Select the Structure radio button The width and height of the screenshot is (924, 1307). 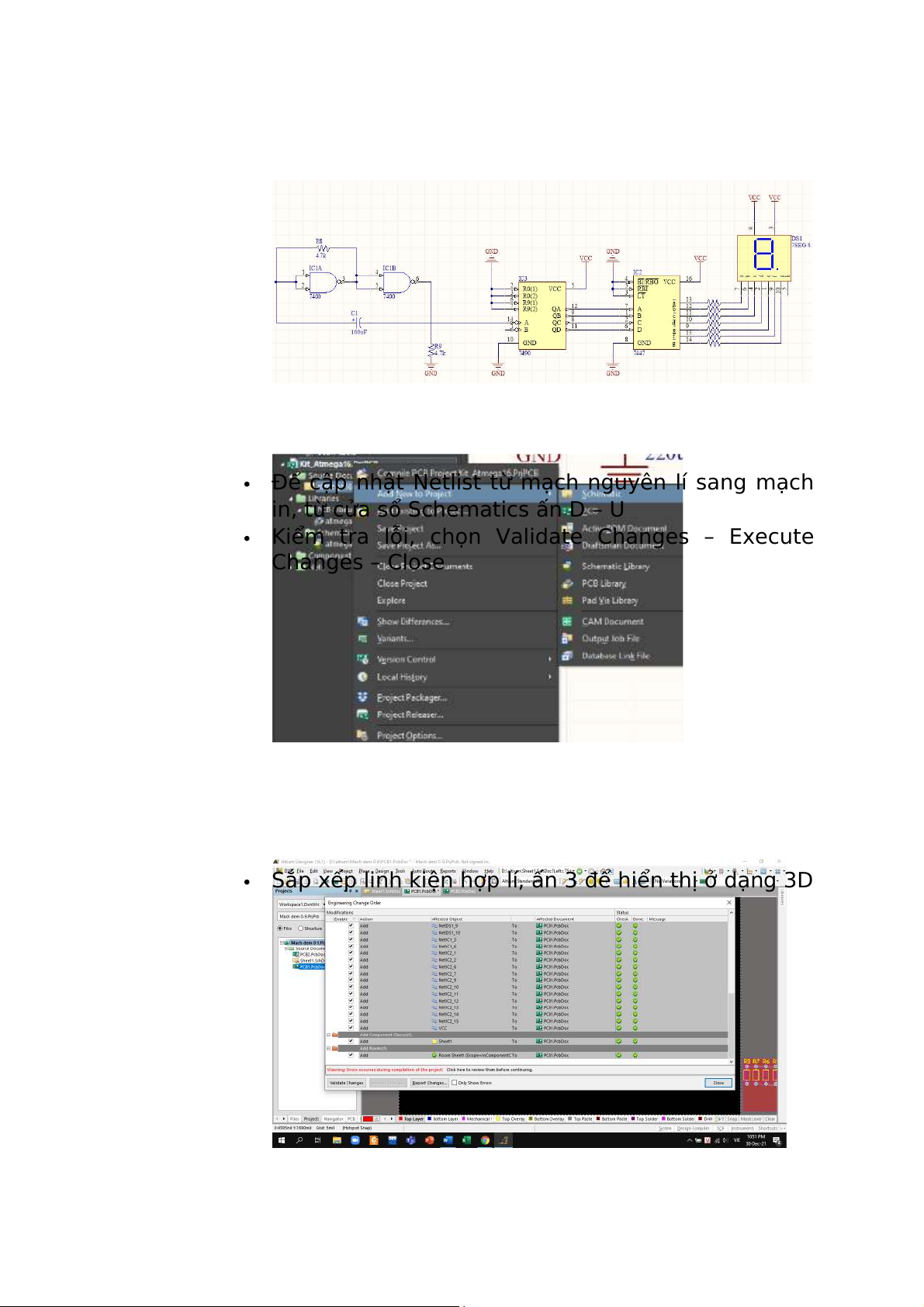click(301, 928)
